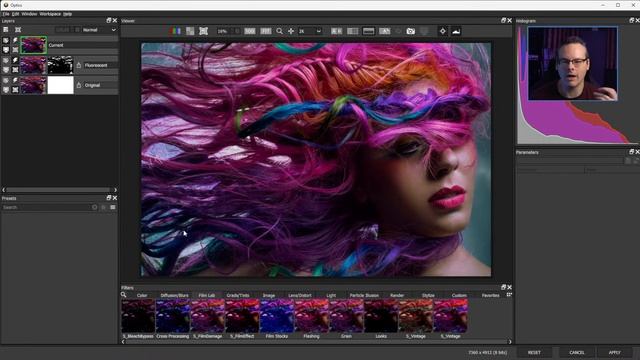Click the RGB channels icon in Viewer toolbar
The height and width of the screenshot is (360, 640).
(x=175, y=31)
